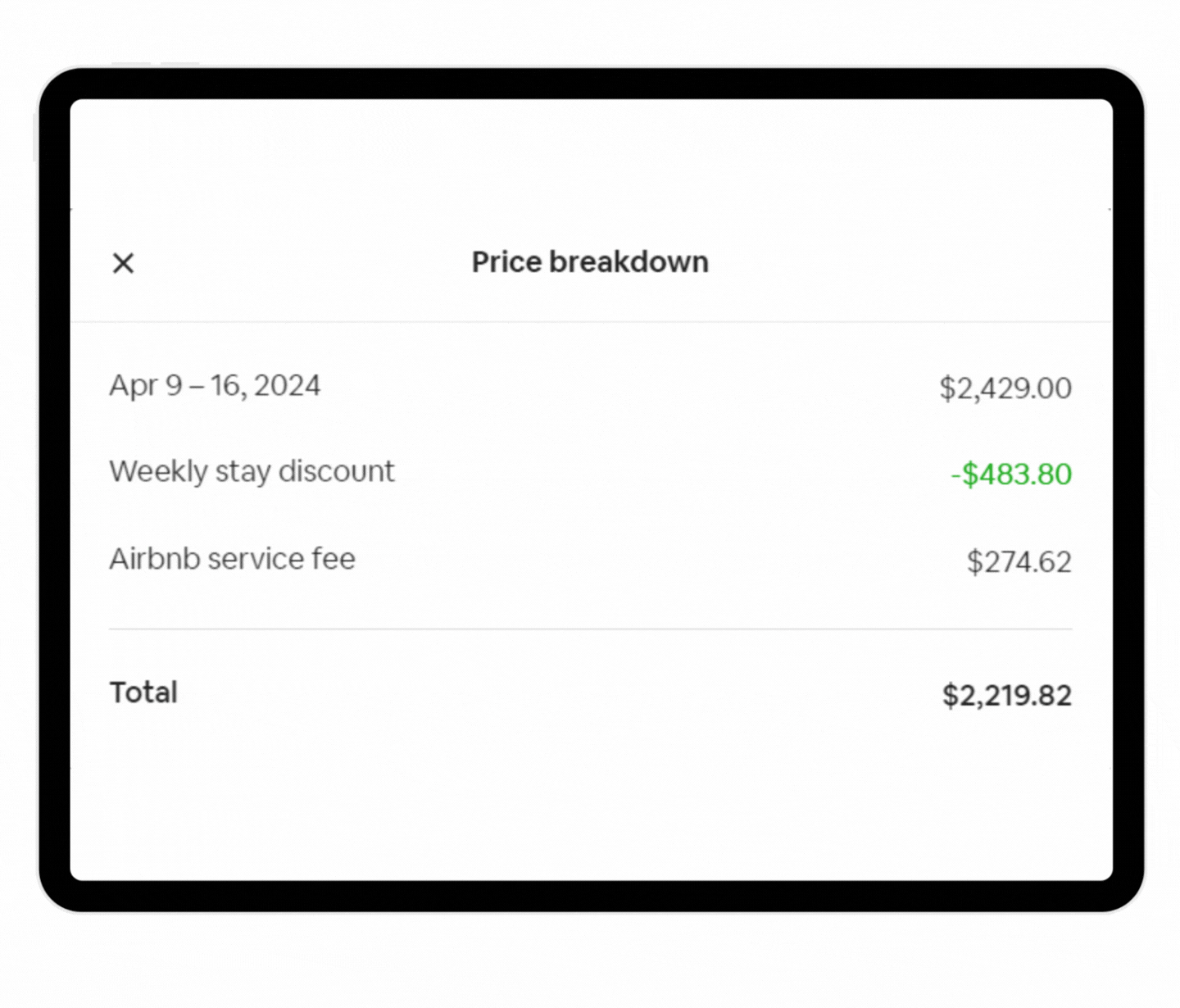Select the Airbnb service fee label
Screen dimensions: 1180x1008
[x=232, y=559]
